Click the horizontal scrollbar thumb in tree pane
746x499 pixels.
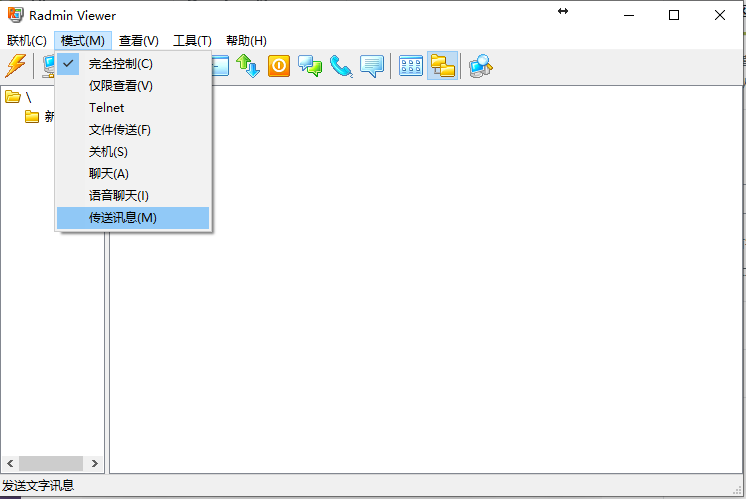pos(51,463)
